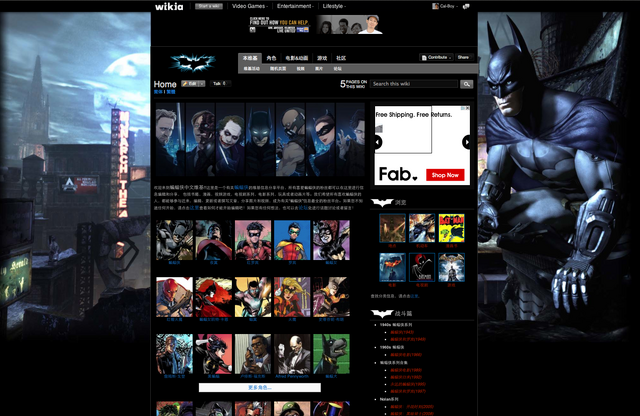Image resolution: width=640 pixels, height=416 pixels.
Task: Open the Wikia logo home link
Action: pos(169,7)
